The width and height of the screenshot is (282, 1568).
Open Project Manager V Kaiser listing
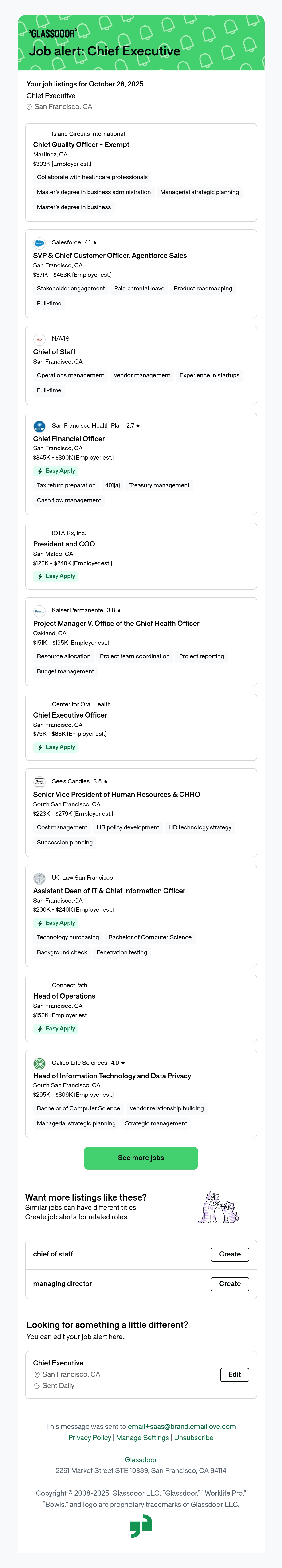pos(116,623)
